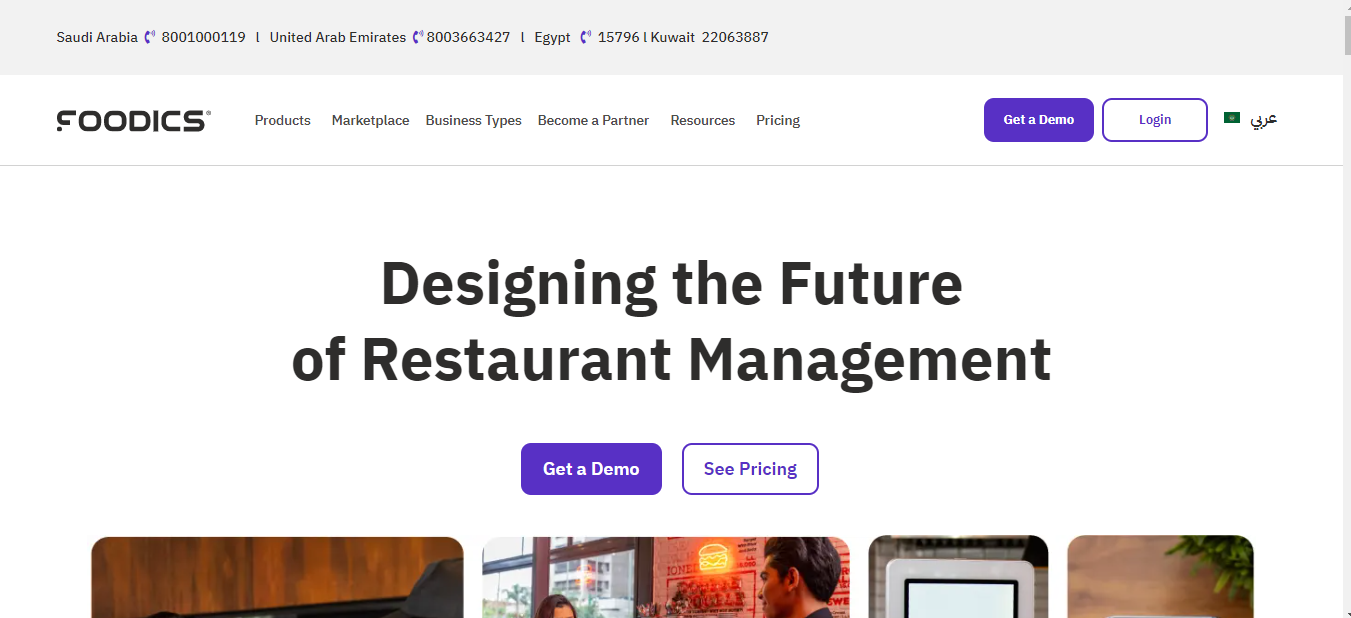Click the Saudi Arabia number 8001000119
Image resolution: width=1351 pixels, height=618 pixels.
(x=203, y=37)
